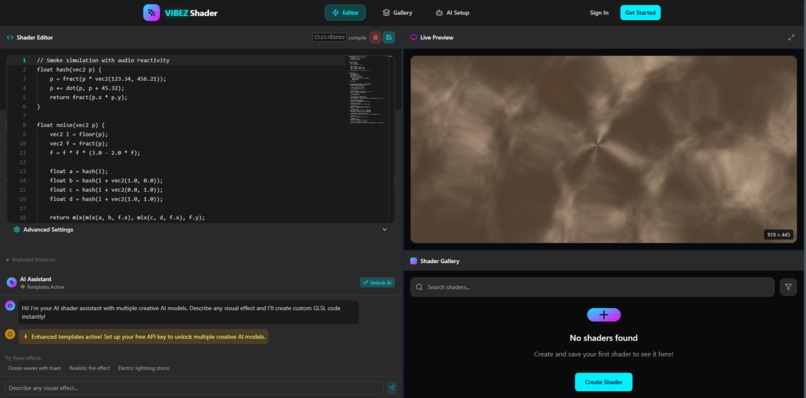Select the Ocean waves with foam suggestion
This screenshot has height=398, width=806.
point(34,368)
